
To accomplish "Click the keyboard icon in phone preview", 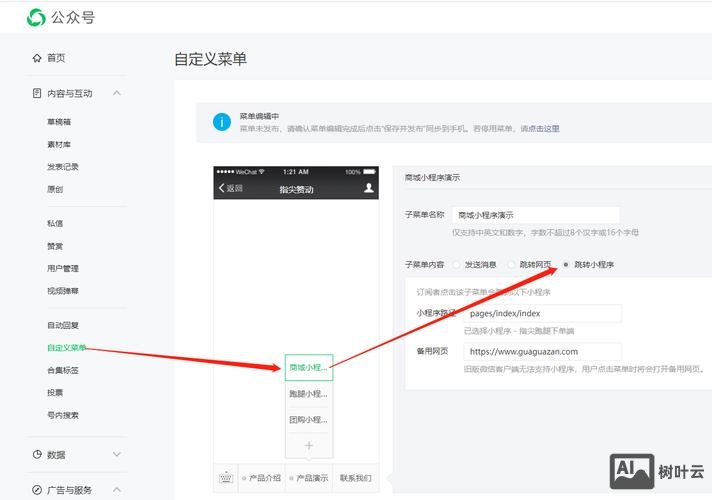I will tap(226, 478).
